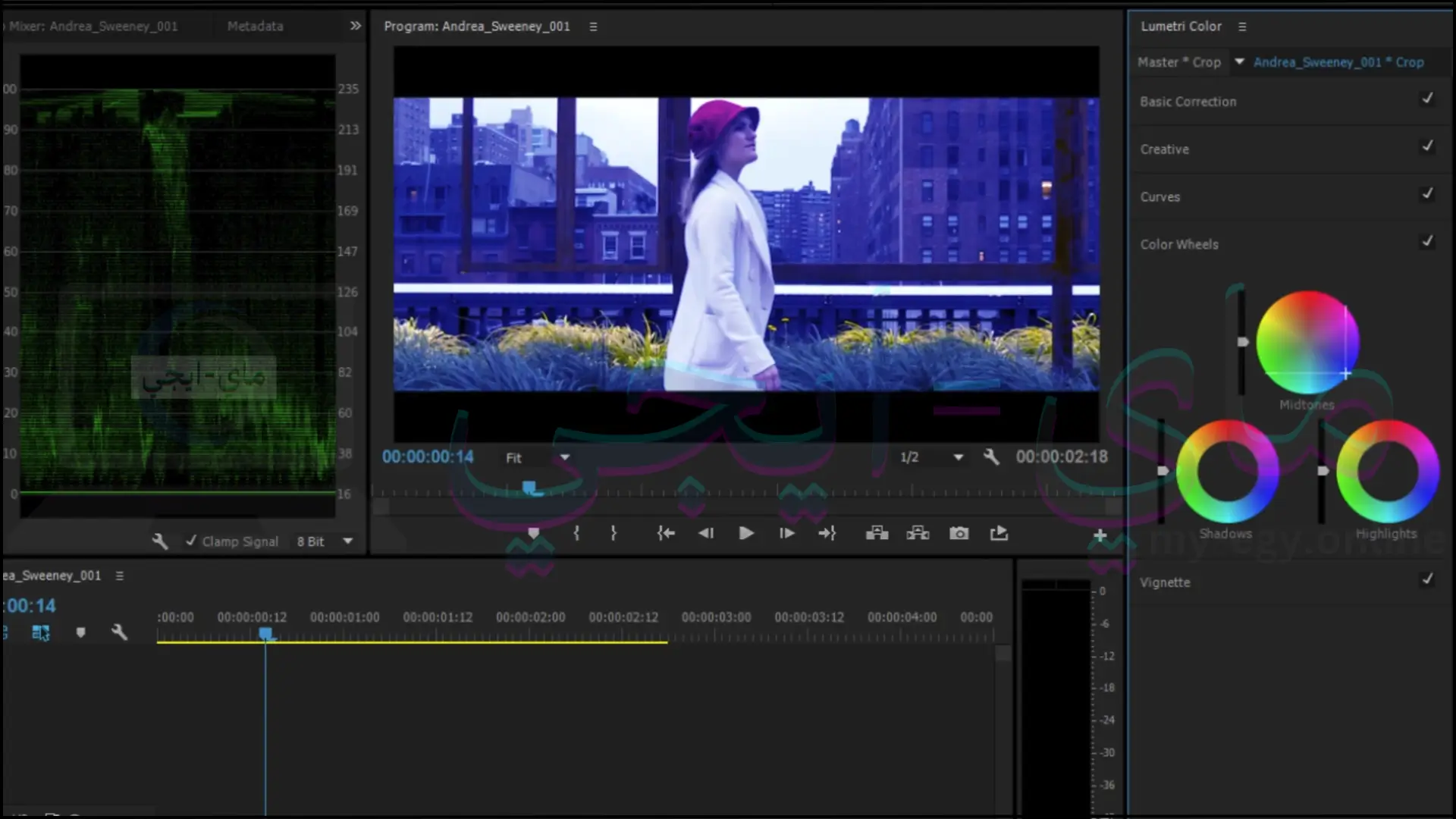Click the Step Forward one frame icon
This screenshot has width=1456, height=819.
787,533
